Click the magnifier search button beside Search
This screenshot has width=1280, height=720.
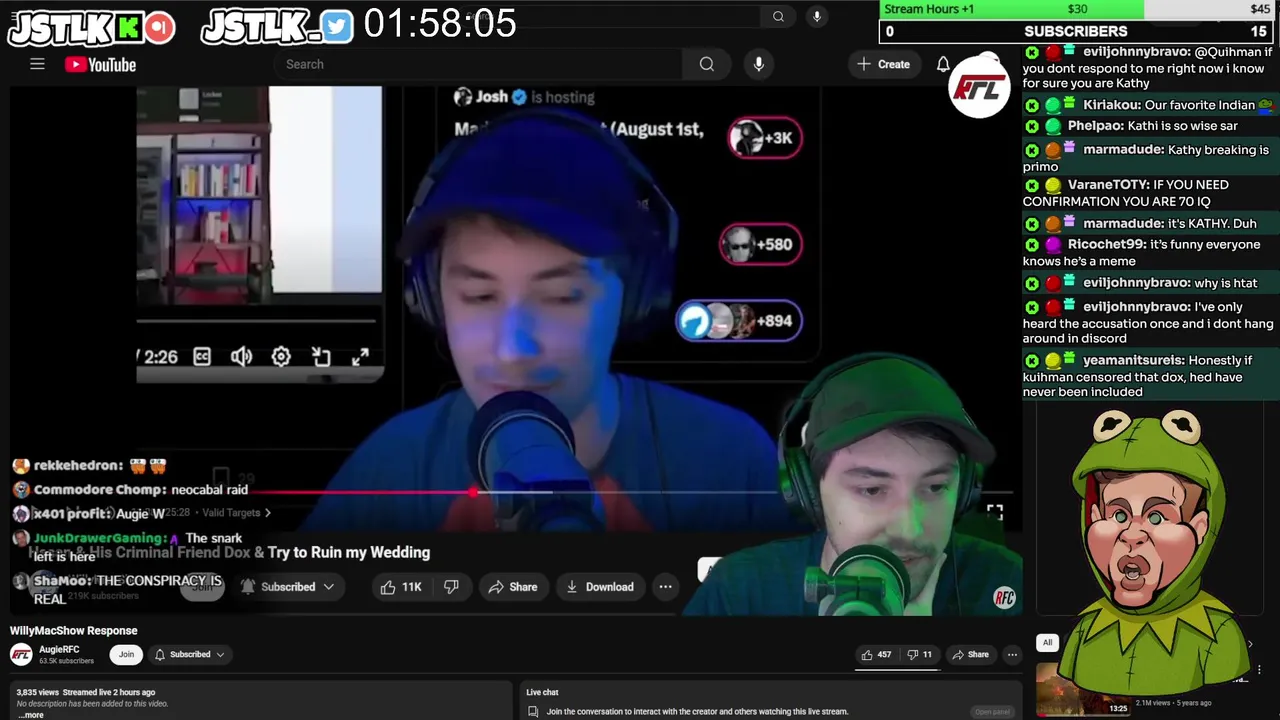(x=707, y=64)
